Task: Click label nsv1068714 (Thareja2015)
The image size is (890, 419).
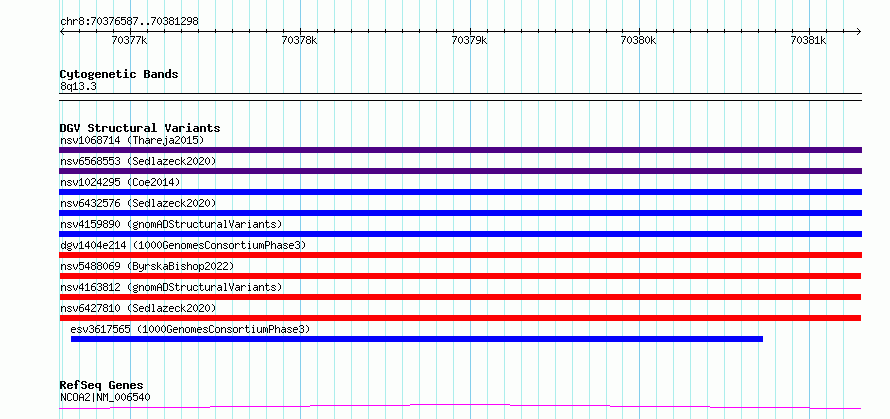Action: click(132, 140)
